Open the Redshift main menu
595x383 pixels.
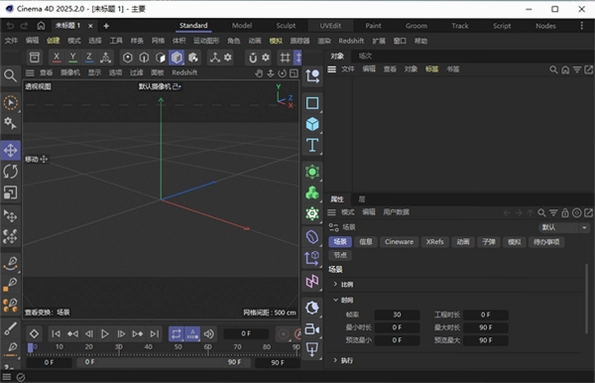pos(351,41)
